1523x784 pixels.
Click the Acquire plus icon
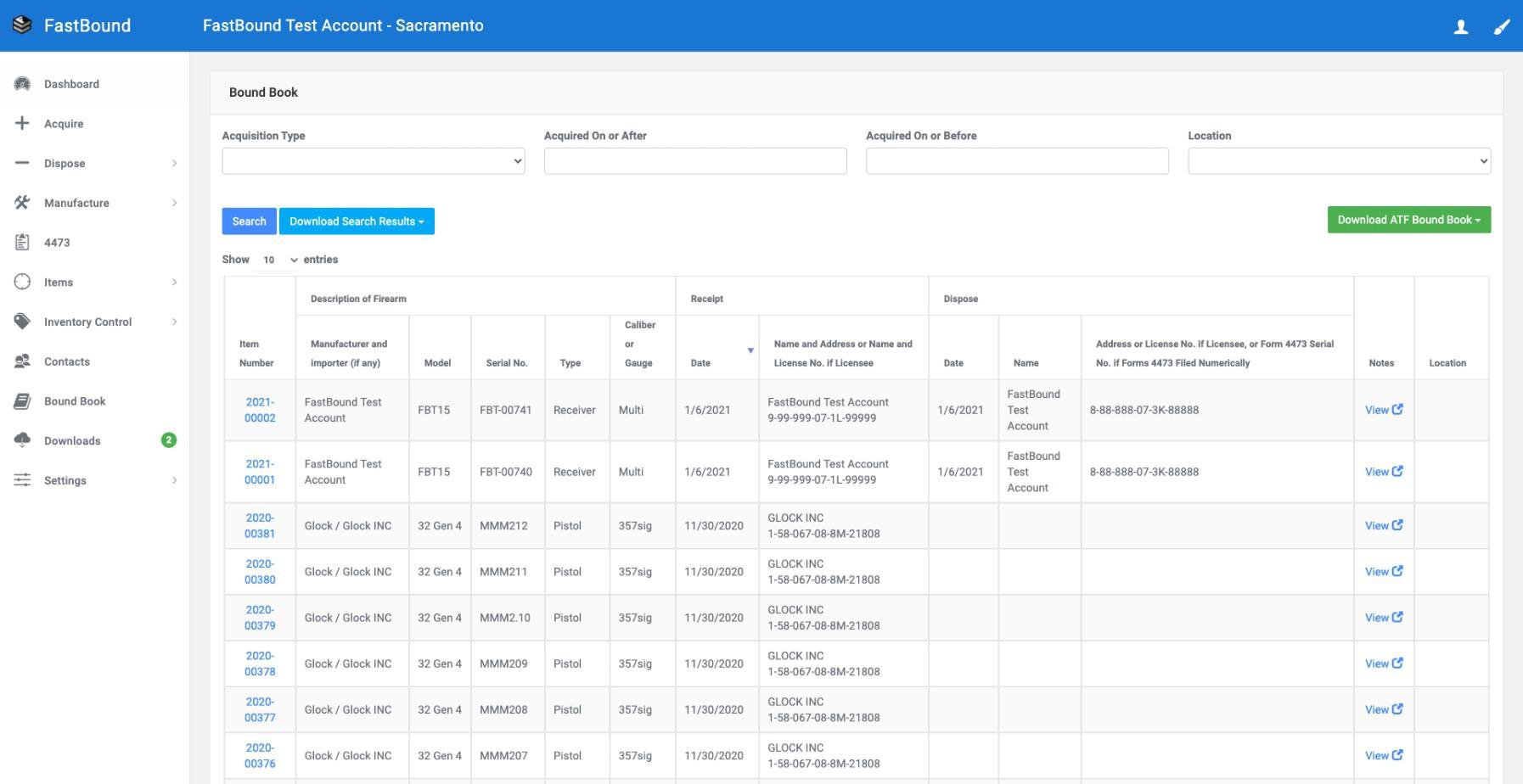(22, 124)
